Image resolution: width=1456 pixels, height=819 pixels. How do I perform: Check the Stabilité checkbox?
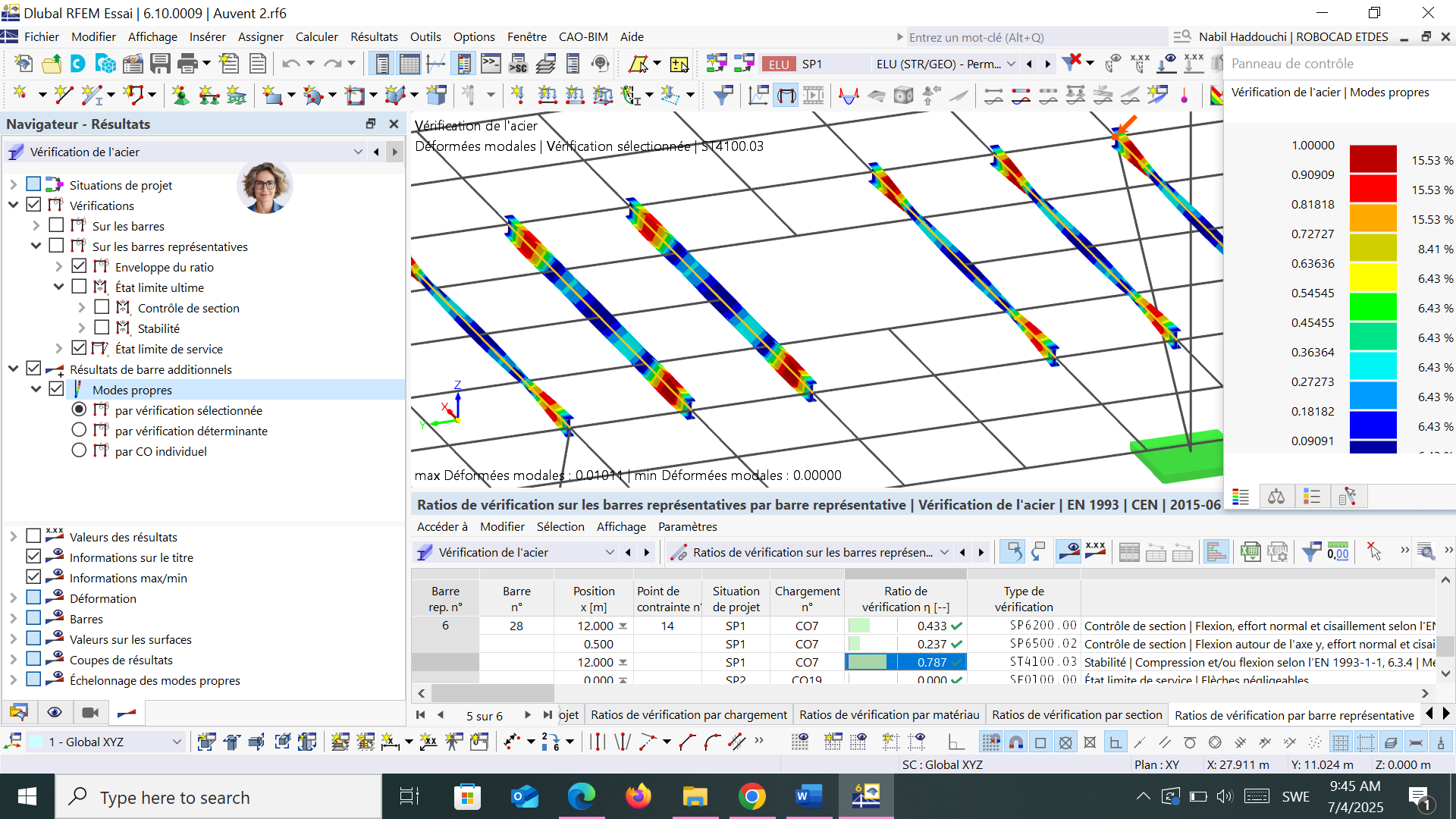(x=102, y=328)
